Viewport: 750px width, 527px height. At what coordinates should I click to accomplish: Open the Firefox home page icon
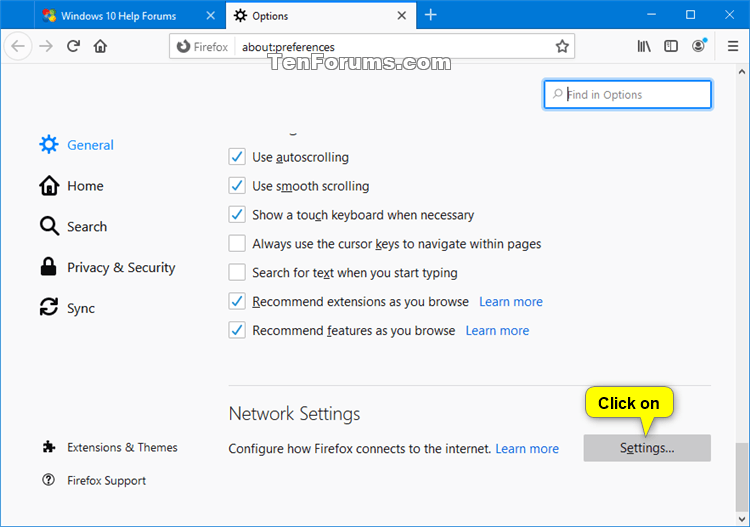100,46
